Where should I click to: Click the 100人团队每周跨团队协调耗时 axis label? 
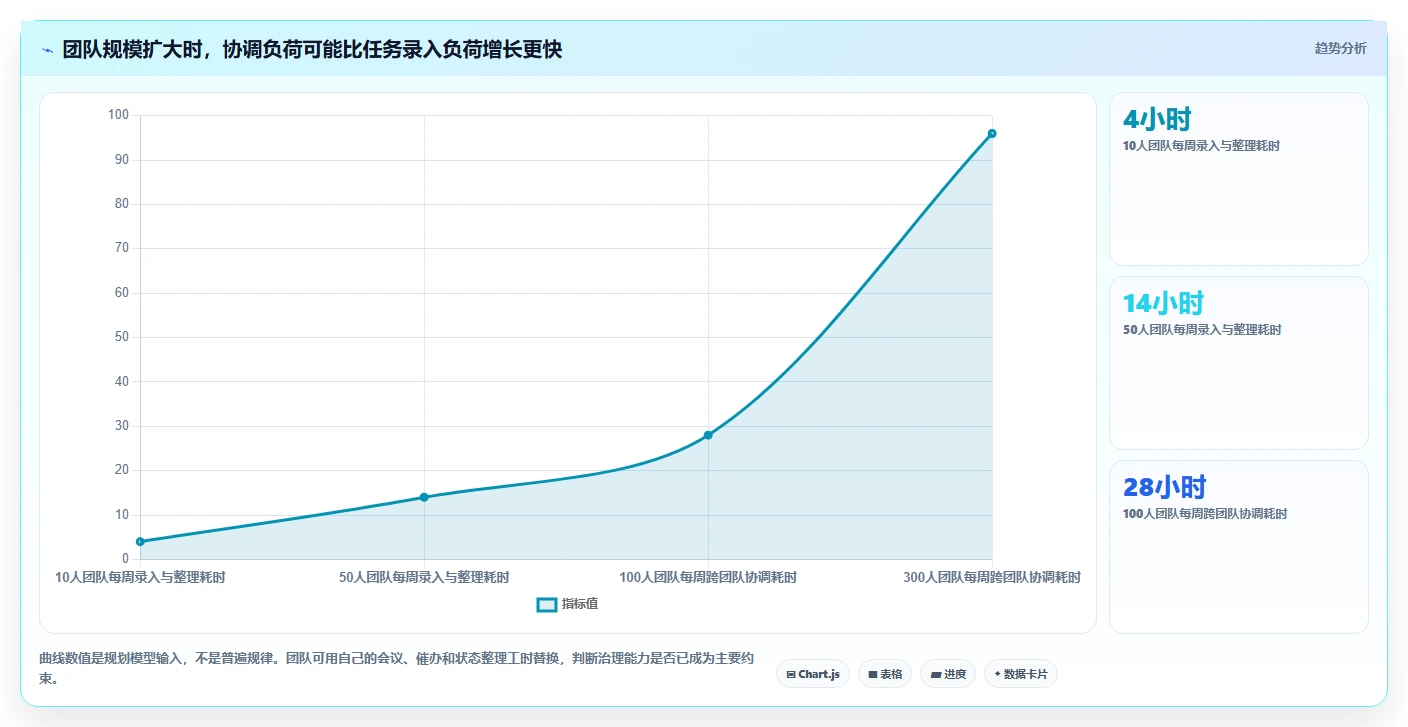(708, 577)
